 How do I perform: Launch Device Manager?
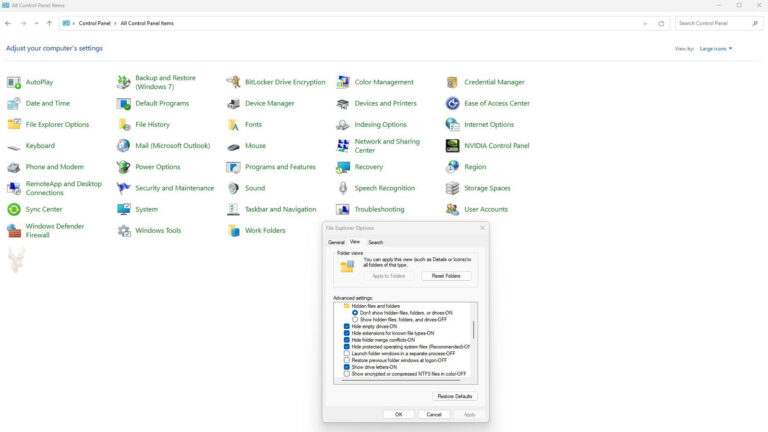[x=260, y=103]
